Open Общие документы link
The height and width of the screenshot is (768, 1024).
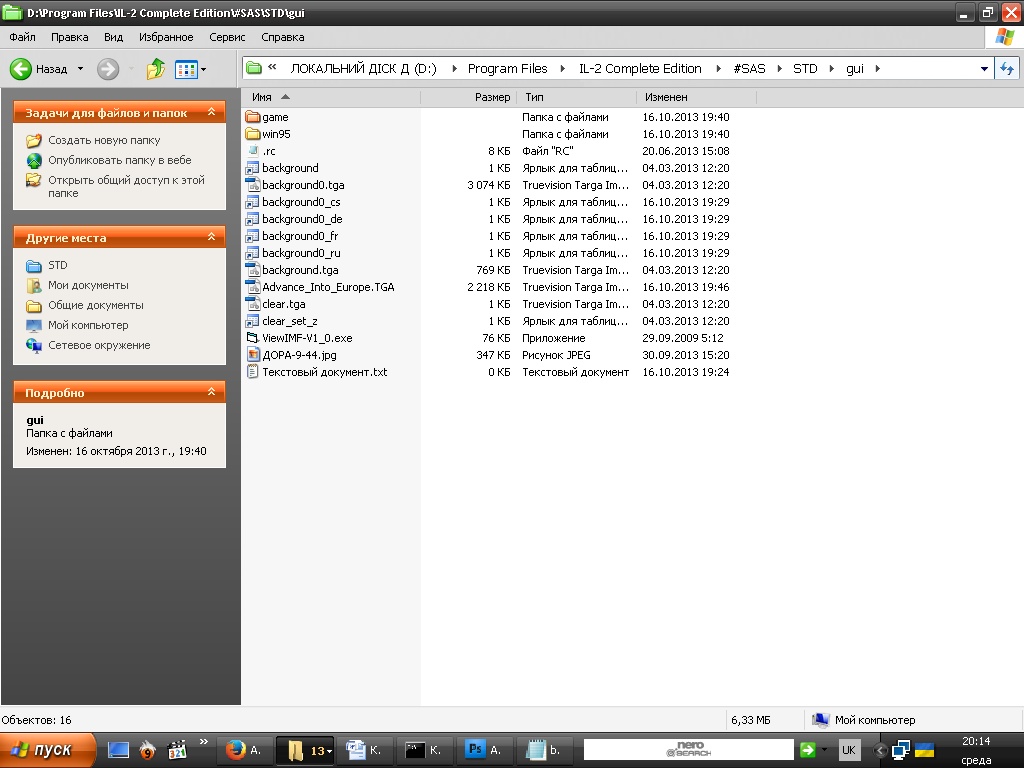(x=95, y=305)
